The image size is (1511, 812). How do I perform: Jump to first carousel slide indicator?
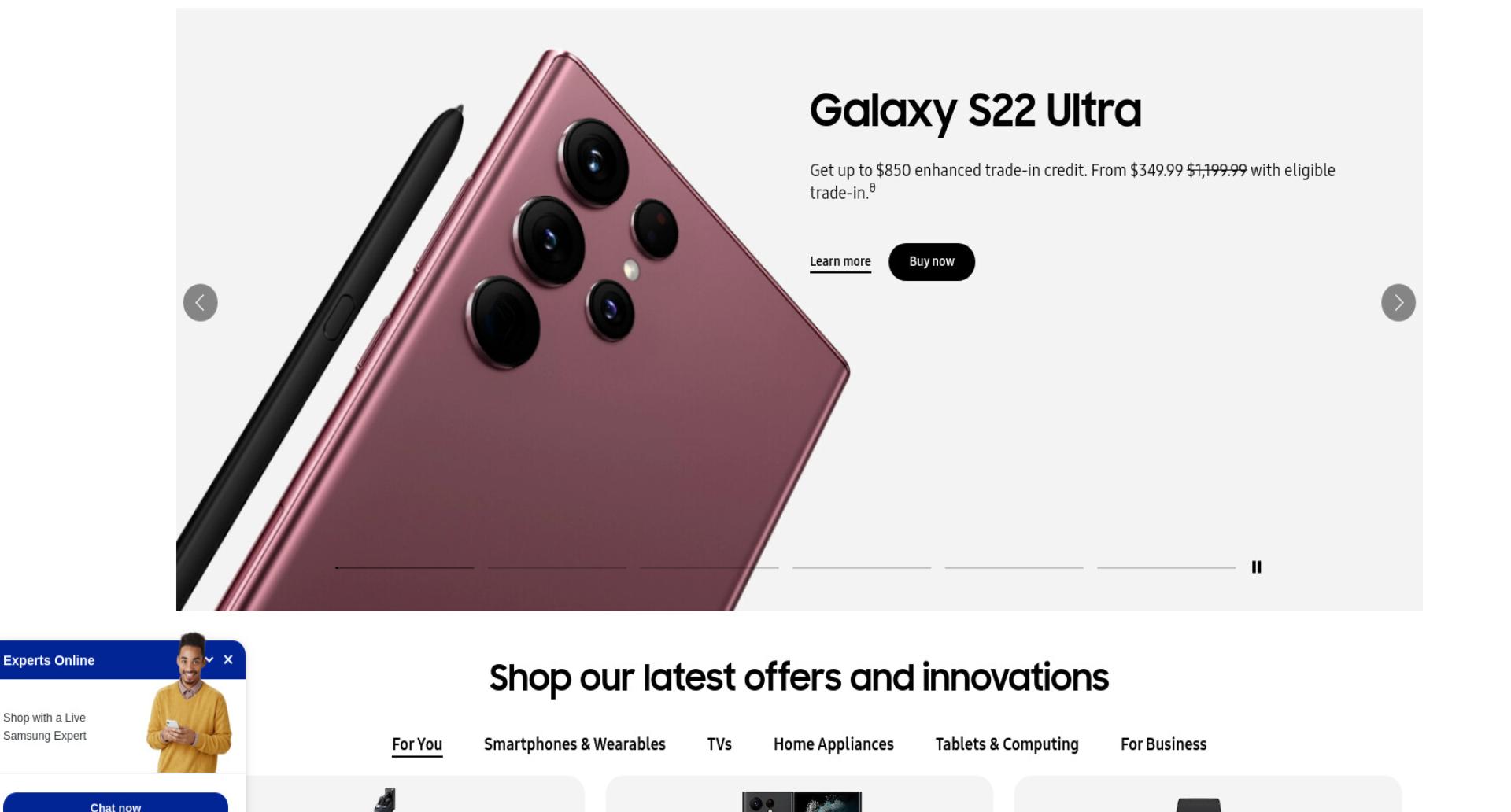404,567
